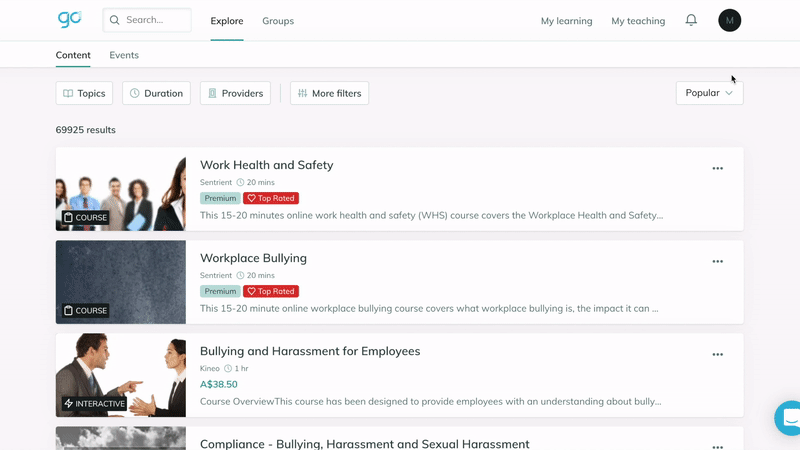Image resolution: width=800 pixels, height=450 pixels.
Task: Open options for Compliance - Bullying course
Action: click(x=717, y=446)
